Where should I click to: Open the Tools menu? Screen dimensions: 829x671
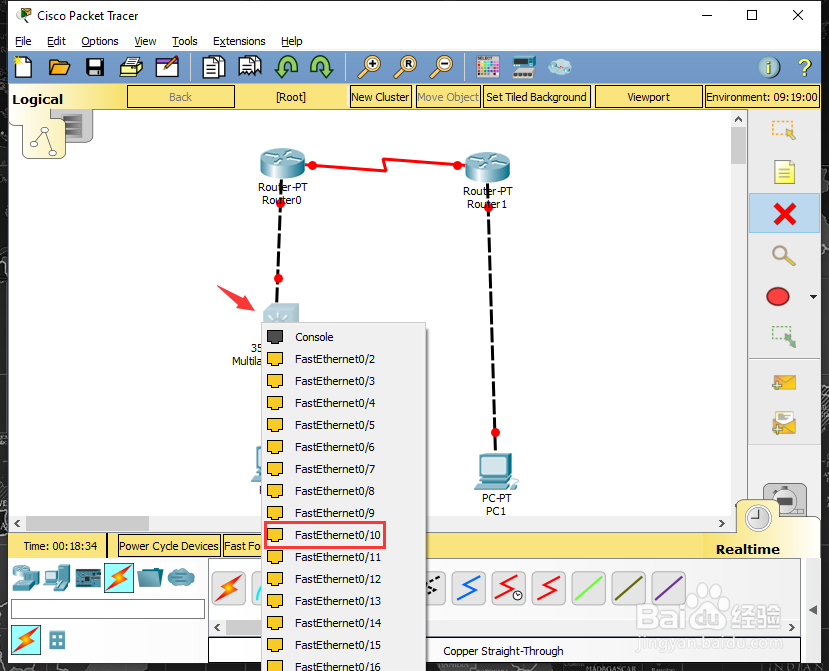click(x=185, y=41)
